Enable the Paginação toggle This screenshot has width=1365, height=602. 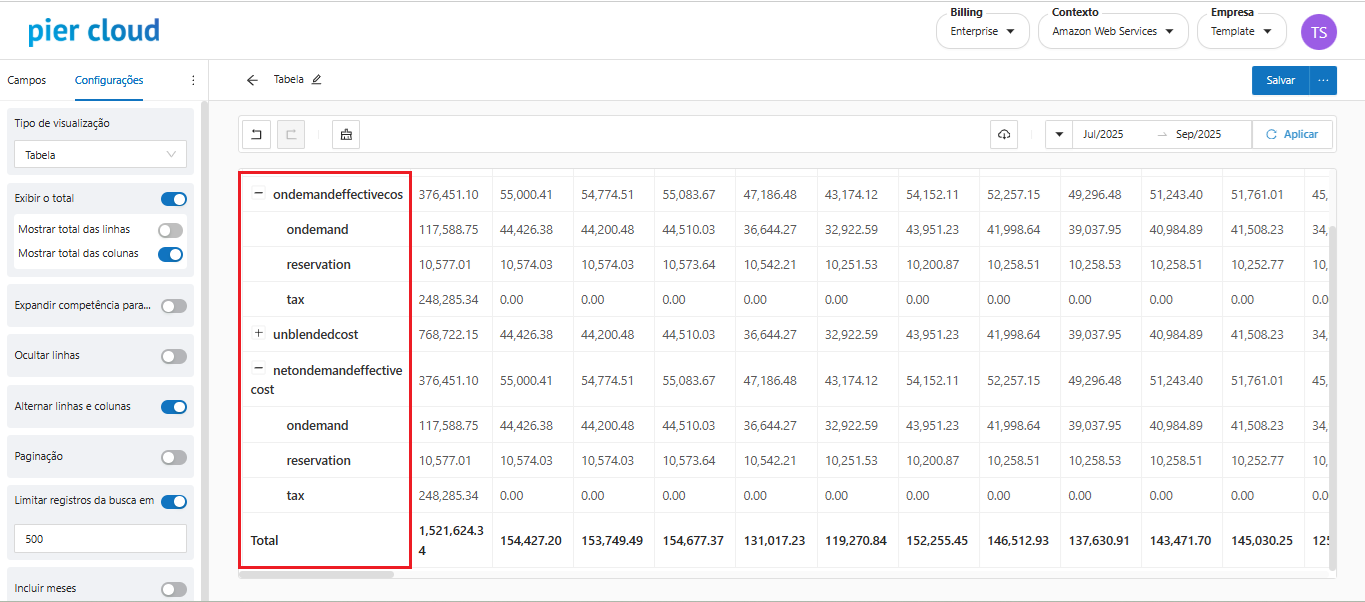173,457
